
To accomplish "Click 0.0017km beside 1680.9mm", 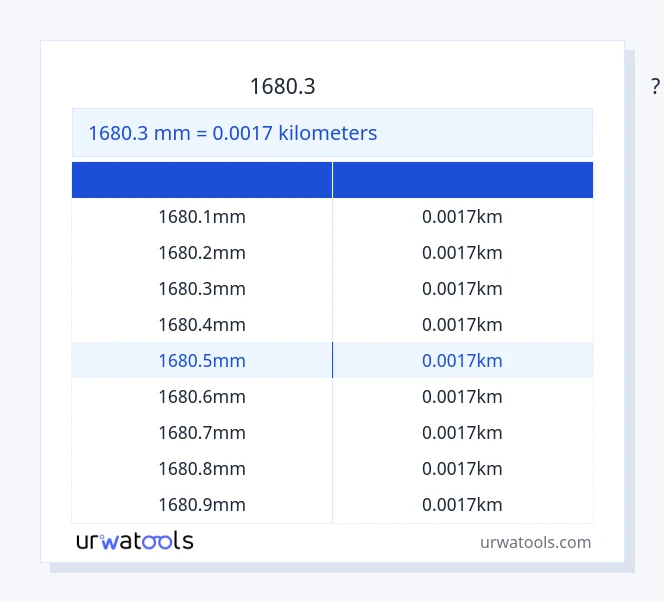I will [462, 505].
